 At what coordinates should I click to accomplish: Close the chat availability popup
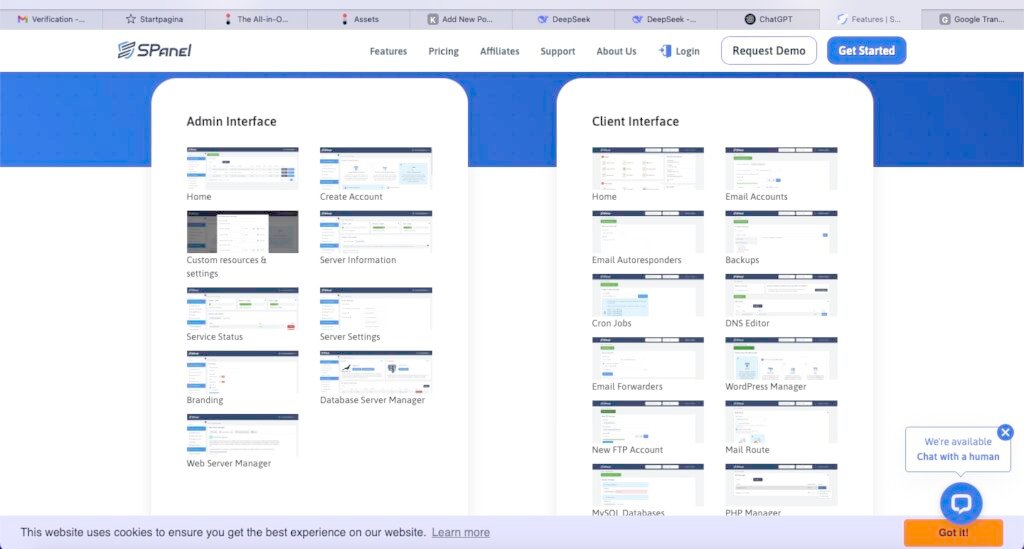tap(1005, 432)
